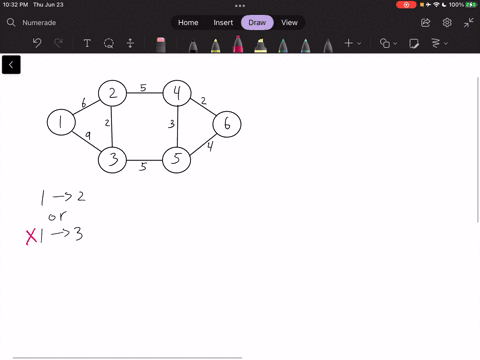The height and width of the screenshot is (360, 480).
Task: Choose the eraser tool
Action: (x=161, y=44)
